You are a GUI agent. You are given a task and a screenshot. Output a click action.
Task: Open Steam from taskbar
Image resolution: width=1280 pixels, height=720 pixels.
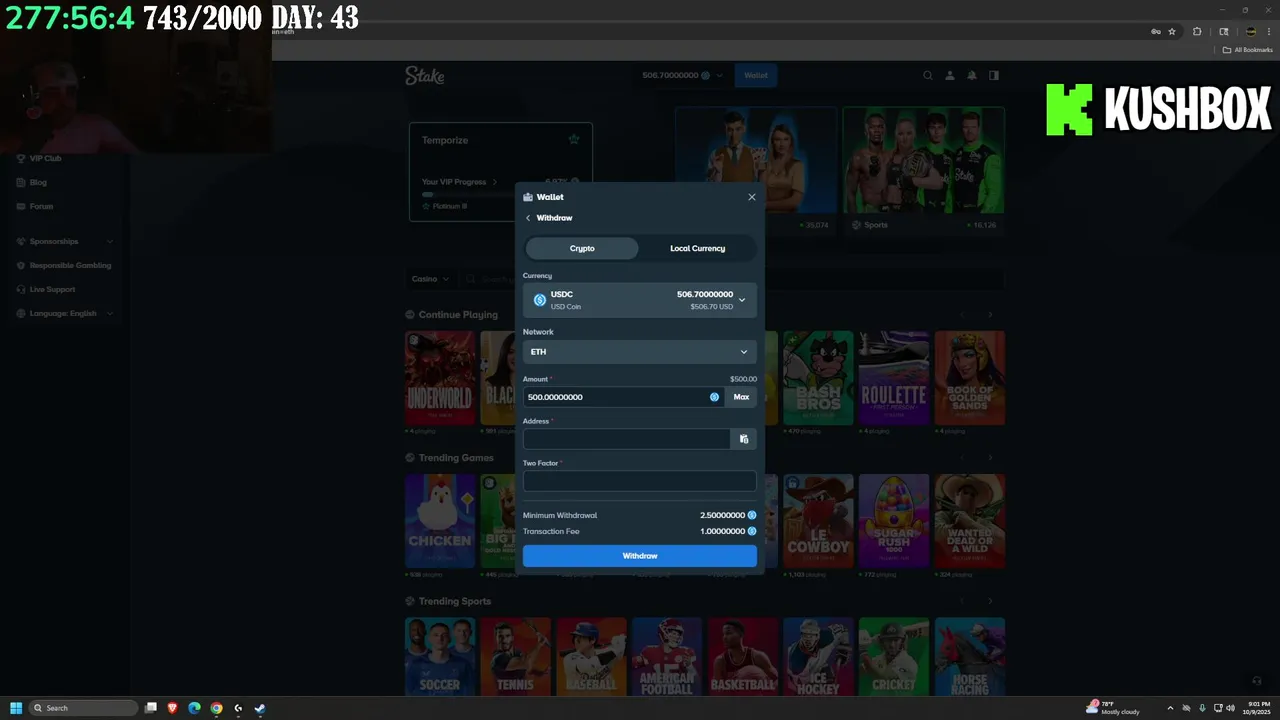pyautogui.click(x=260, y=708)
